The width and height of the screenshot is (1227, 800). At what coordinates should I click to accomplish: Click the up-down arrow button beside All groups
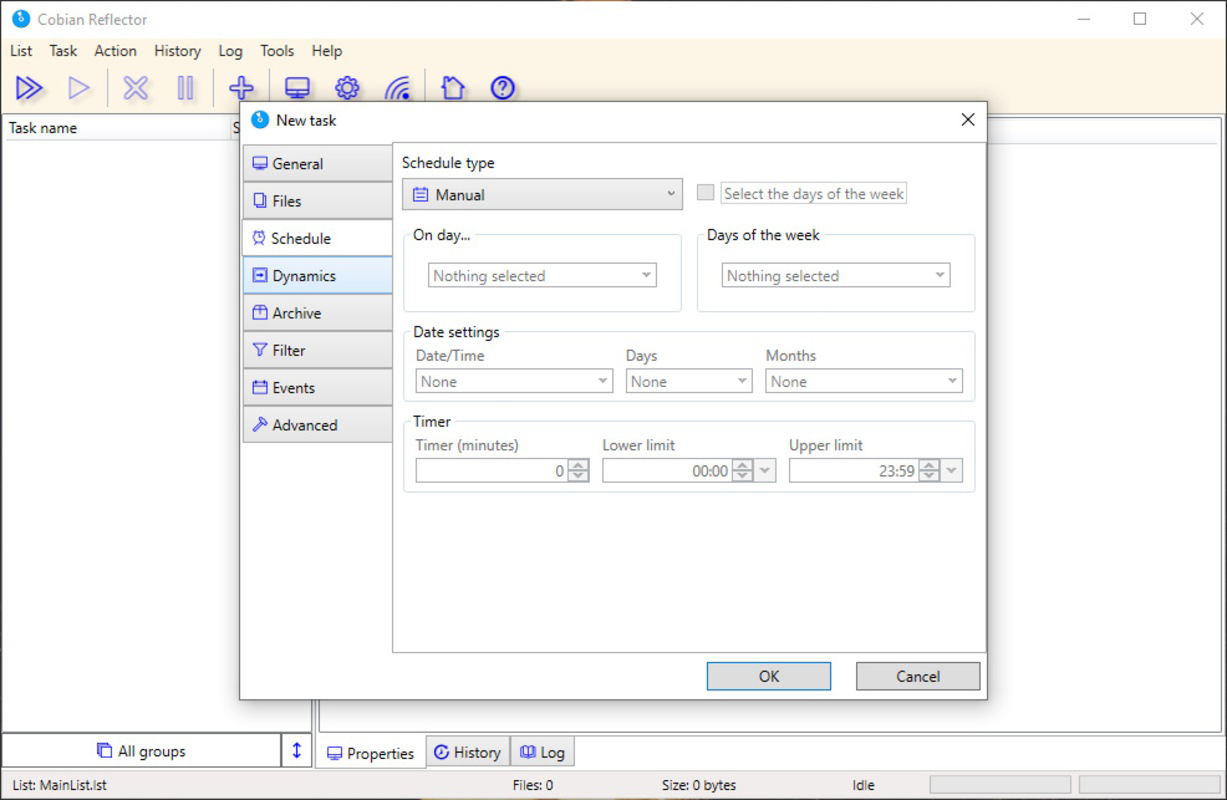tap(296, 751)
